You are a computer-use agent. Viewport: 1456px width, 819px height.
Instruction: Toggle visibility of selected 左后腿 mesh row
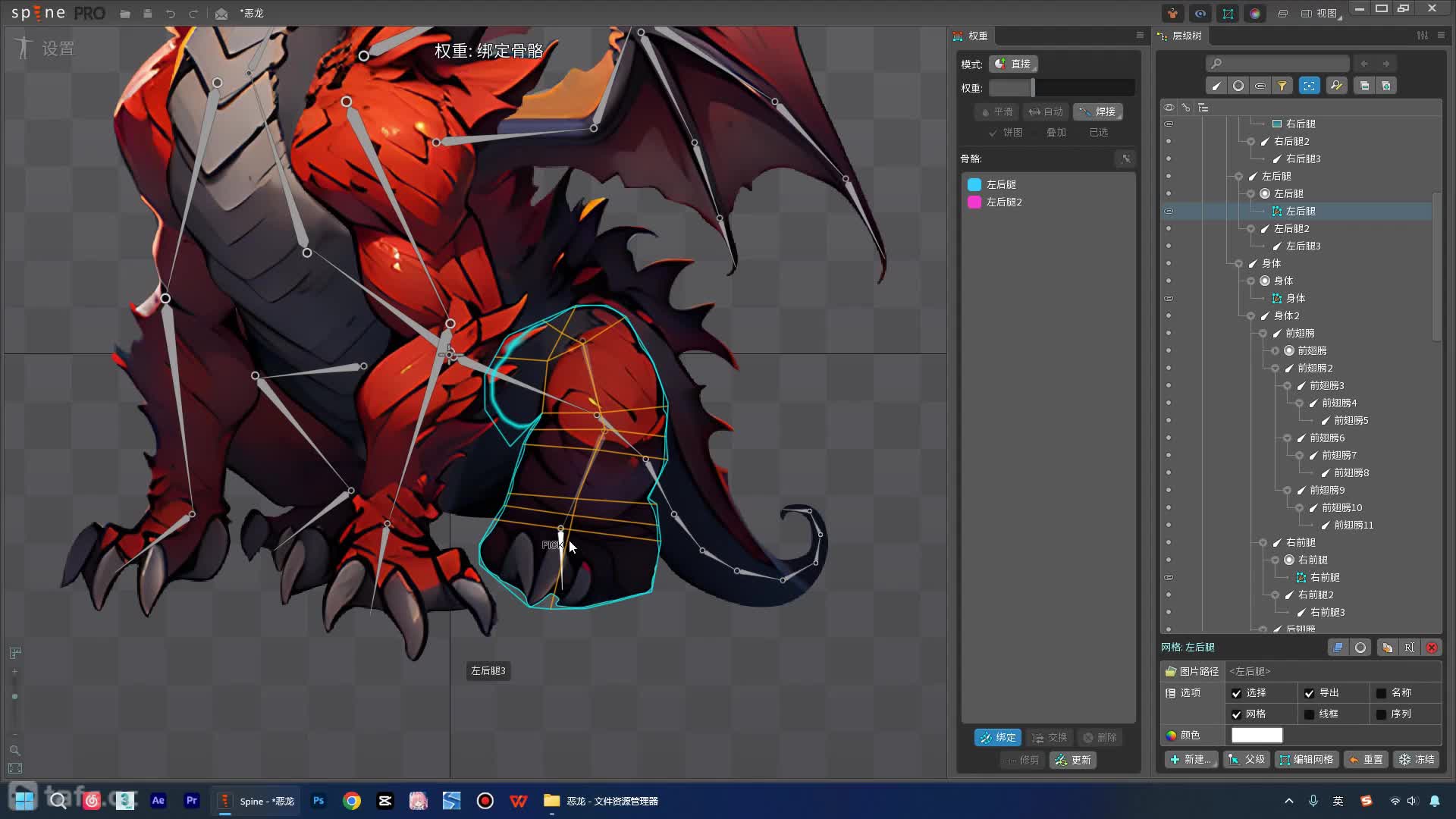click(1169, 211)
